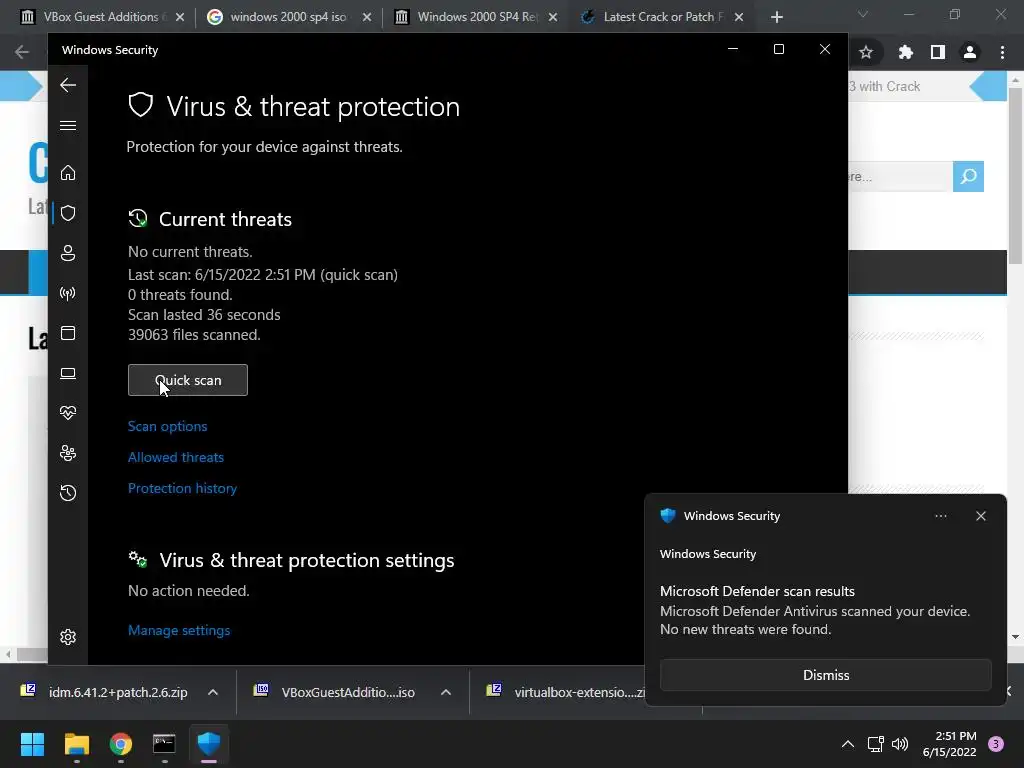Click the website search input field
The image size is (1024, 768).
click(x=900, y=176)
